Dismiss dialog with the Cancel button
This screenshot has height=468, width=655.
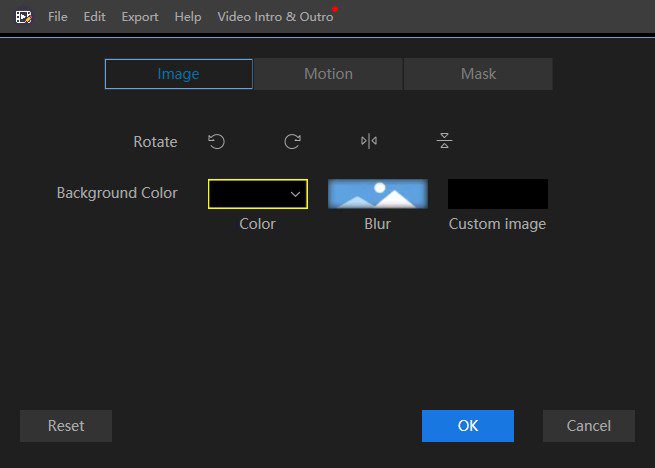(x=588, y=426)
